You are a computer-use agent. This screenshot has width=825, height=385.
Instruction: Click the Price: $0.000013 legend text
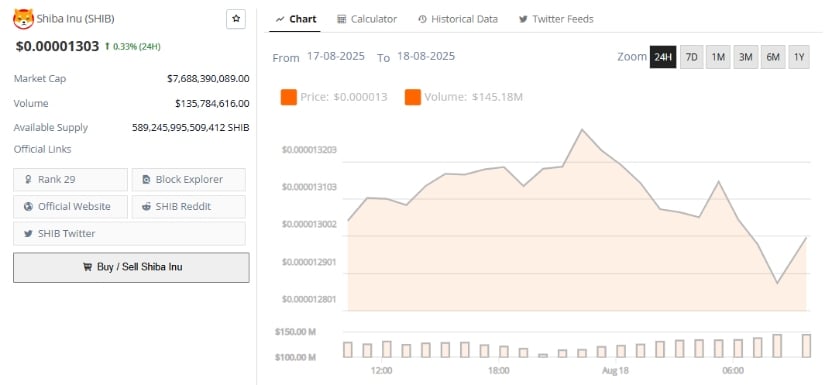point(344,97)
